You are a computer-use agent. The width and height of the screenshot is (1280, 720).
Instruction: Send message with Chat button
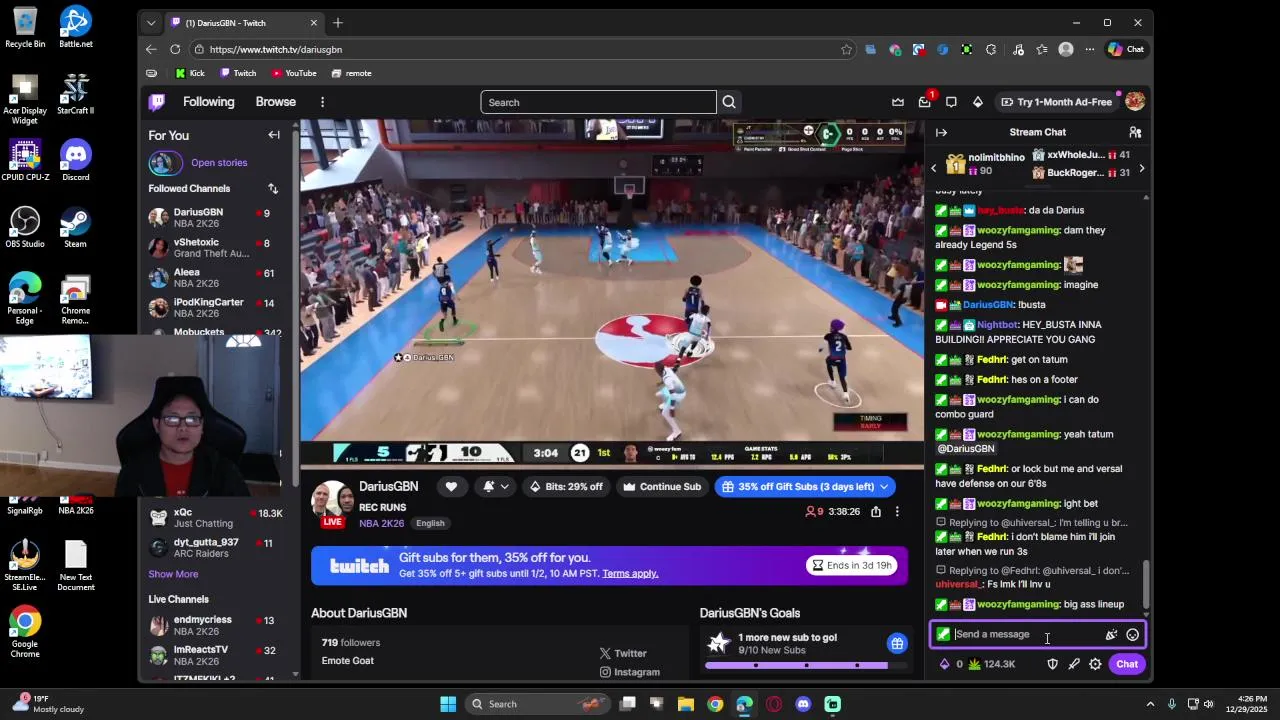1127,664
